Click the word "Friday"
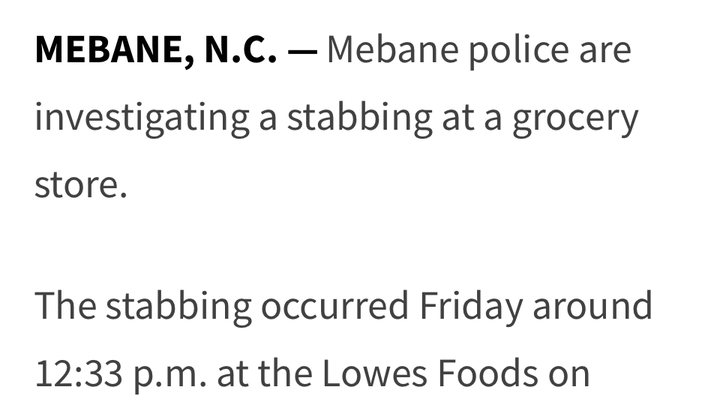 point(471,308)
